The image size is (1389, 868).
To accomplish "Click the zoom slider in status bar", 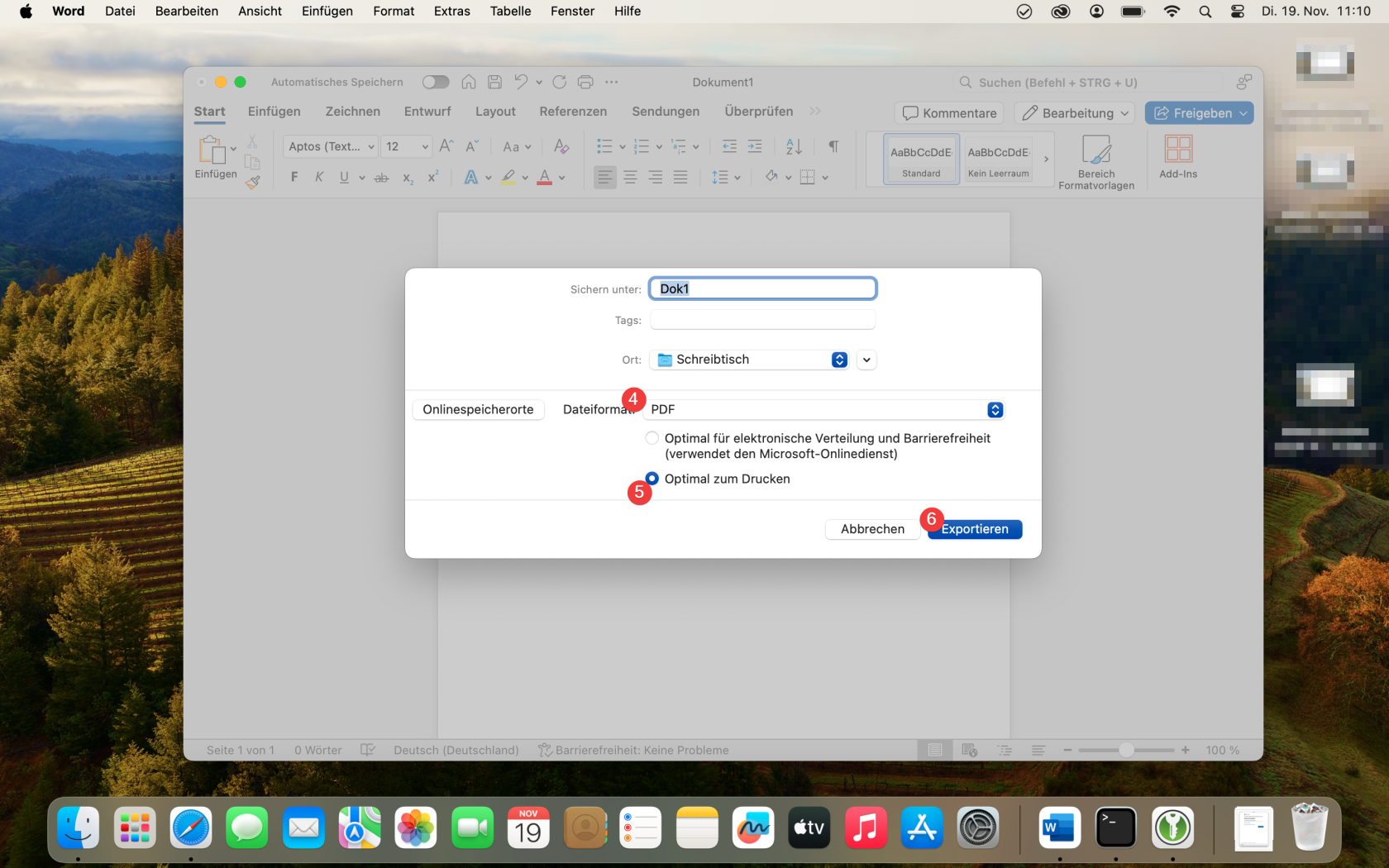I will point(1126,750).
